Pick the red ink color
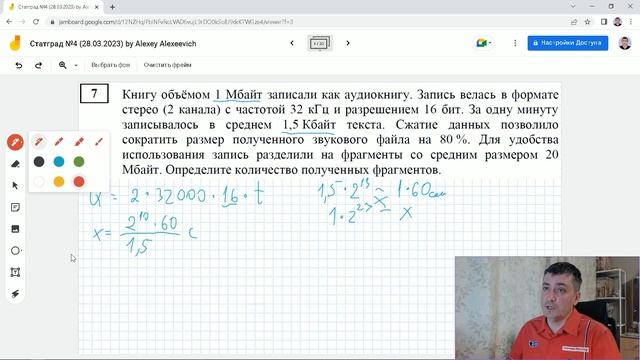Screen dimensions: 640x360 coord(79,182)
